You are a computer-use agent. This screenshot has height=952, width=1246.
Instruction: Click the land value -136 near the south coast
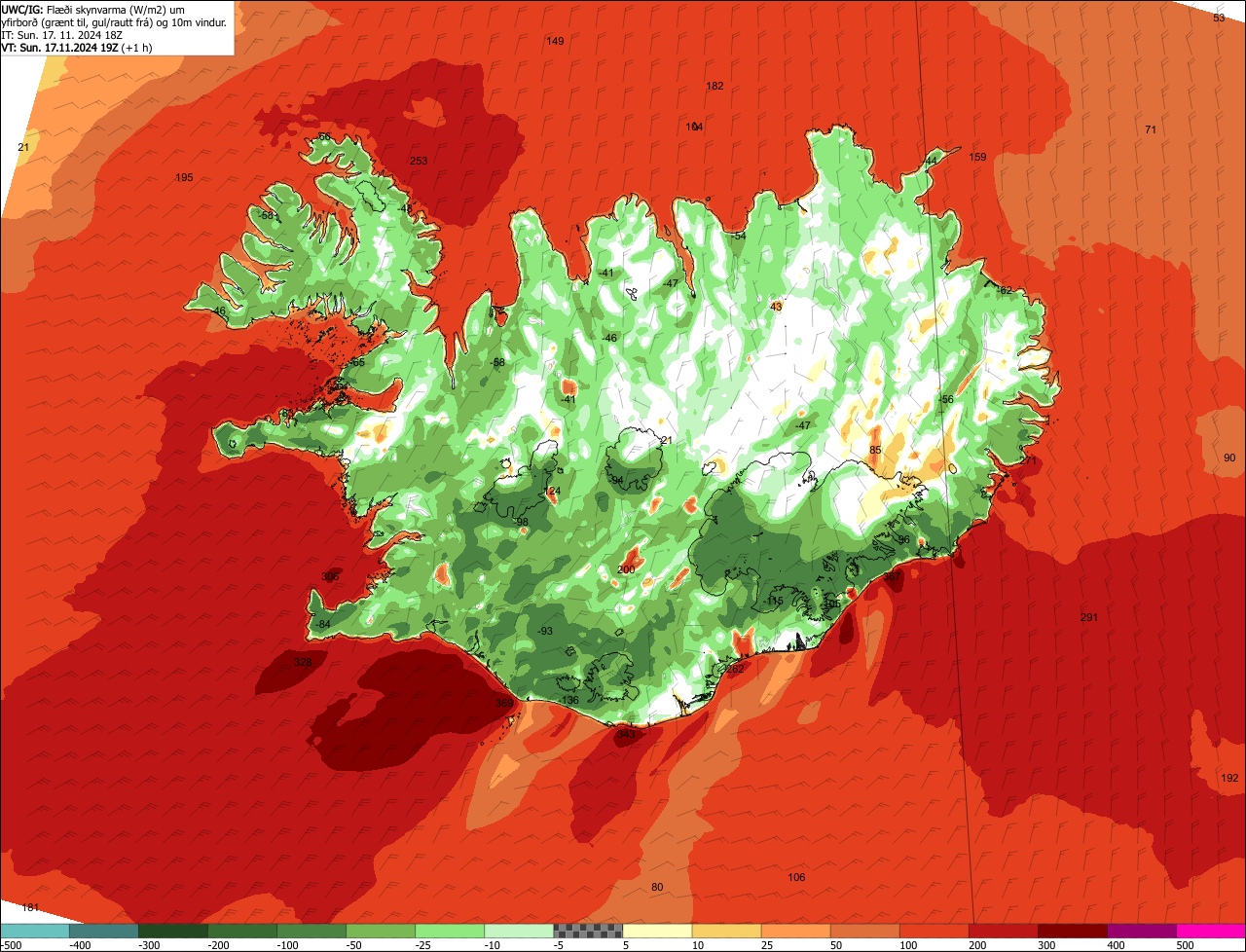(x=568, y=700)
